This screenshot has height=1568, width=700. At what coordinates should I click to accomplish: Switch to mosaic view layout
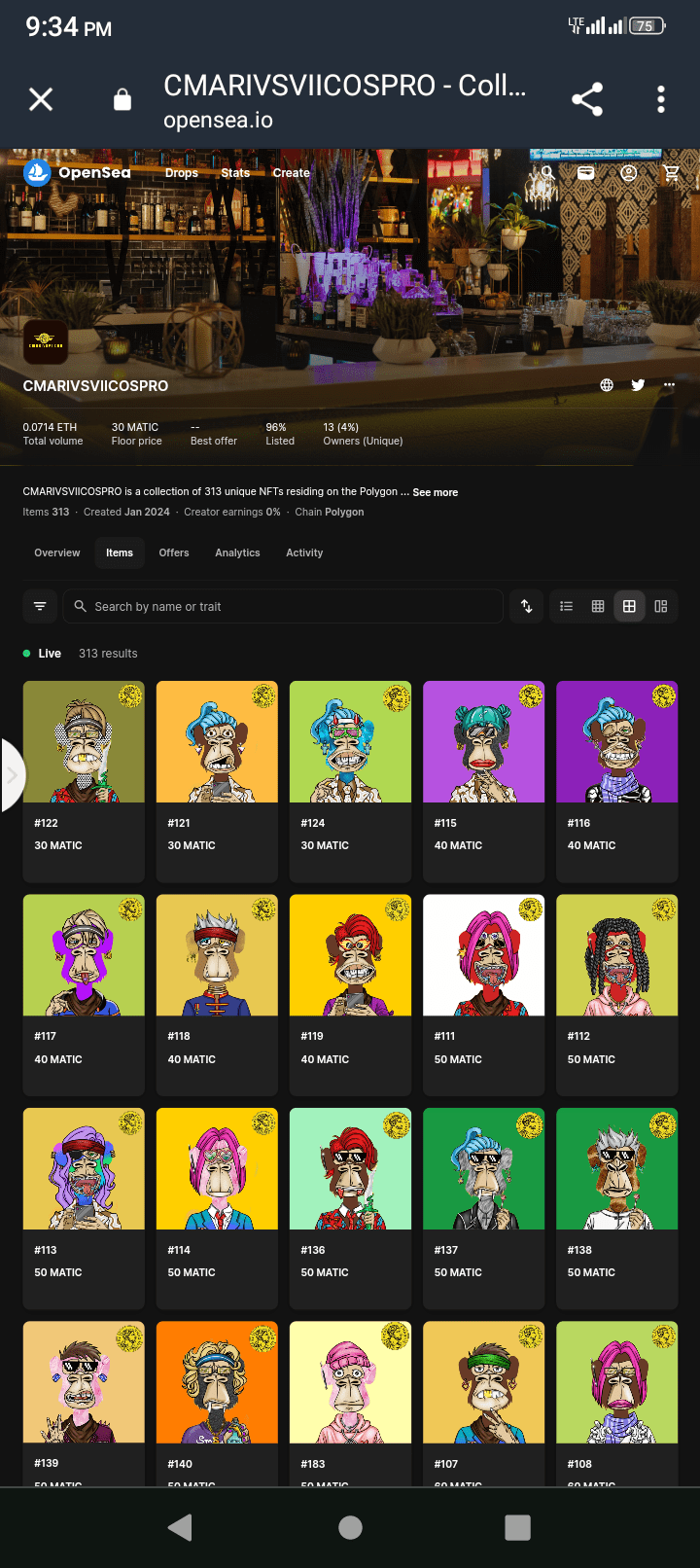coord(661,606)
